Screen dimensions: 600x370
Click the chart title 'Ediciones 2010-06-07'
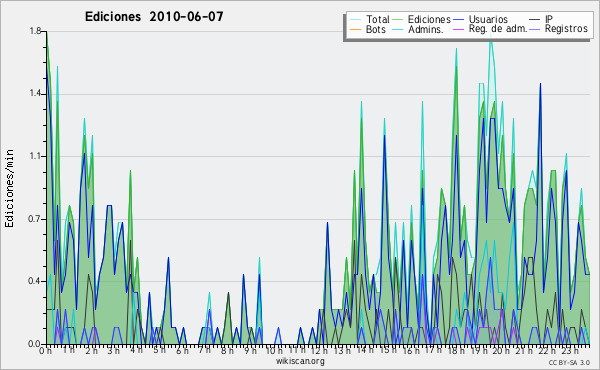pyautogui.click(x=154, y=17)
